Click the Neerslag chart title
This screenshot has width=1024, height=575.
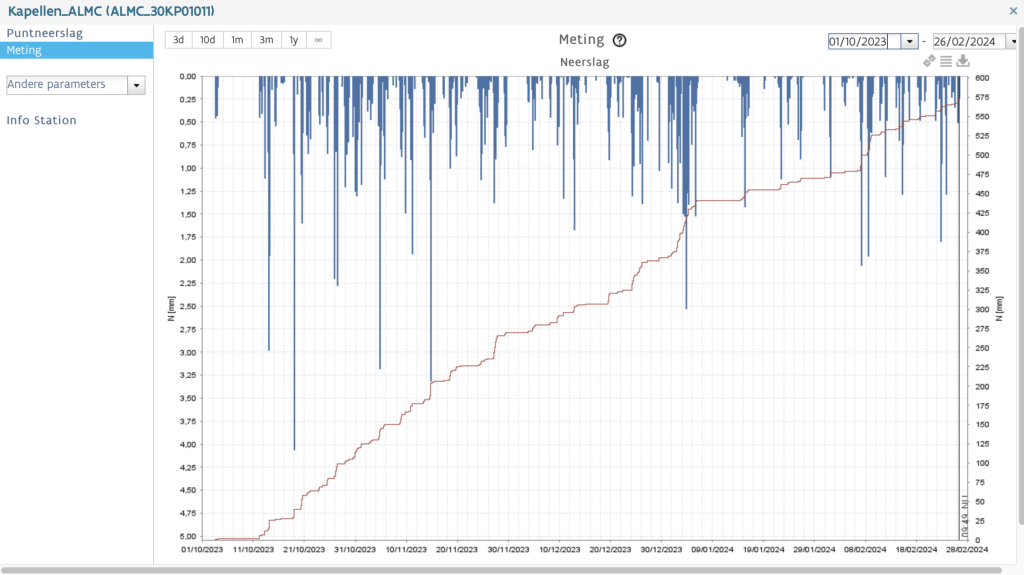click(584, 62)
